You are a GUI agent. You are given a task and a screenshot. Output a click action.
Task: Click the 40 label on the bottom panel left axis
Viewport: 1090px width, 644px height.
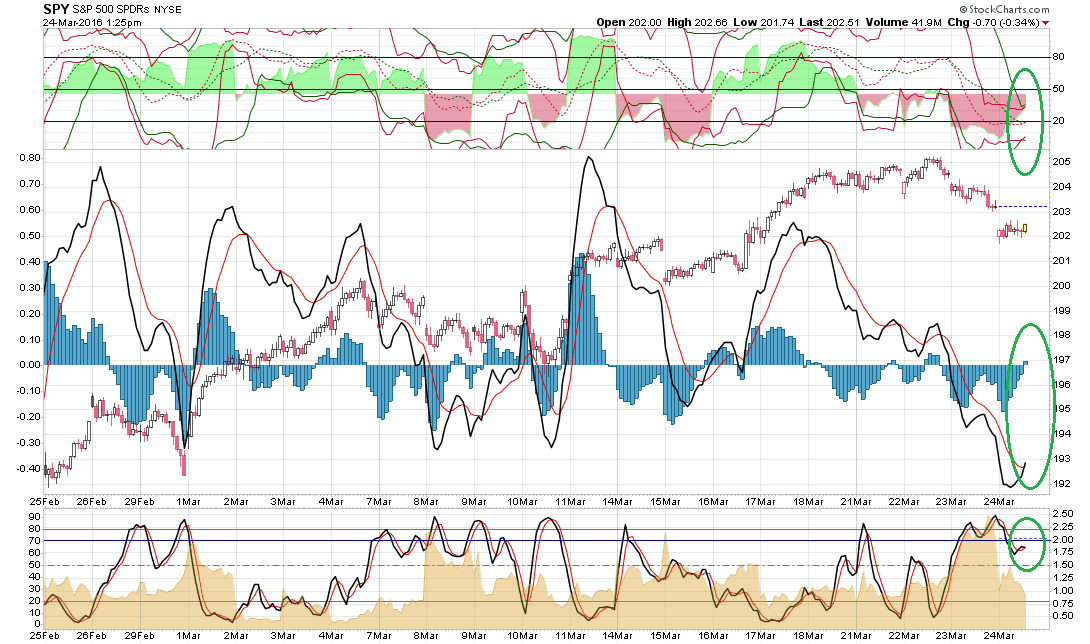pos(35,577)
